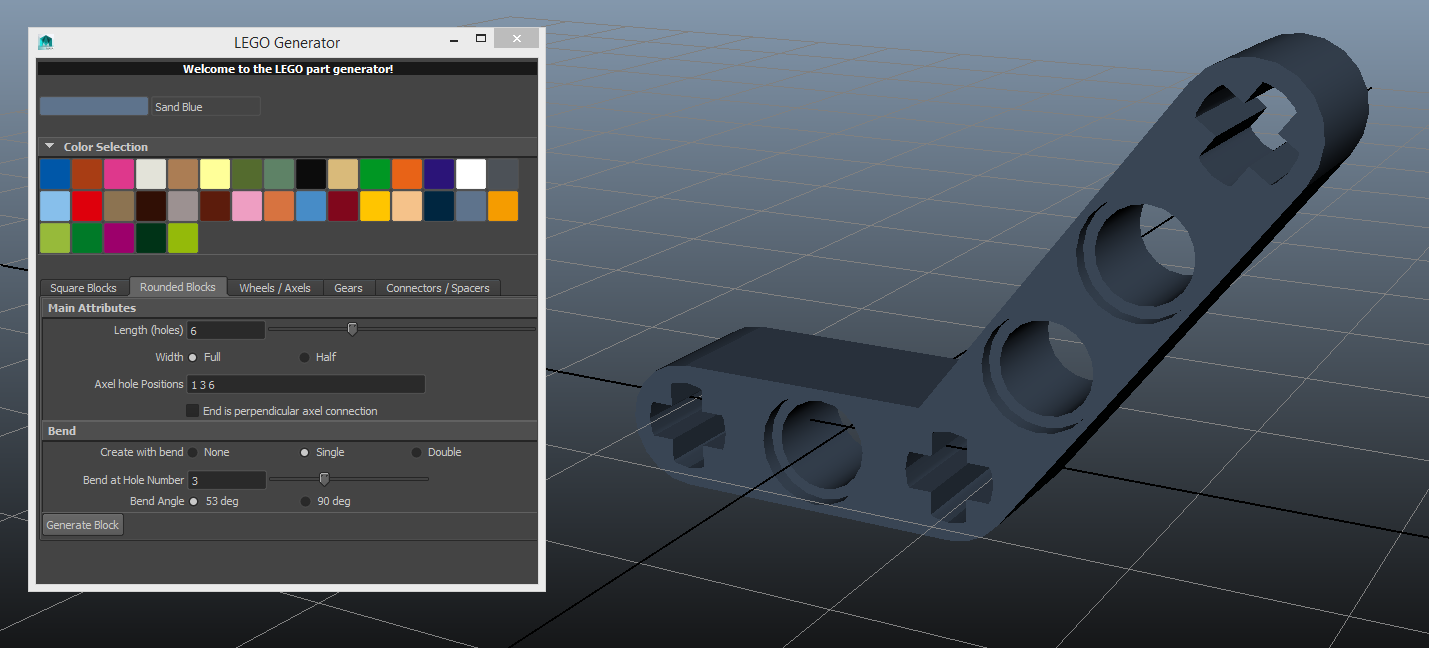Viewport: 1429px width, 648px height.
Task: Pick the black color swatch
Action: 311,174
